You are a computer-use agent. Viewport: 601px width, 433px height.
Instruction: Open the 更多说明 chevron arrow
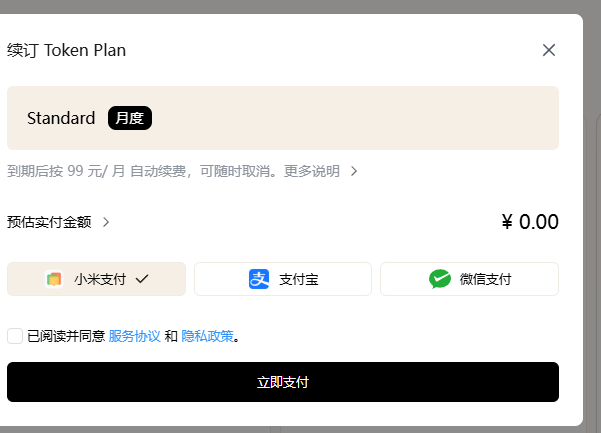(354, 171)
